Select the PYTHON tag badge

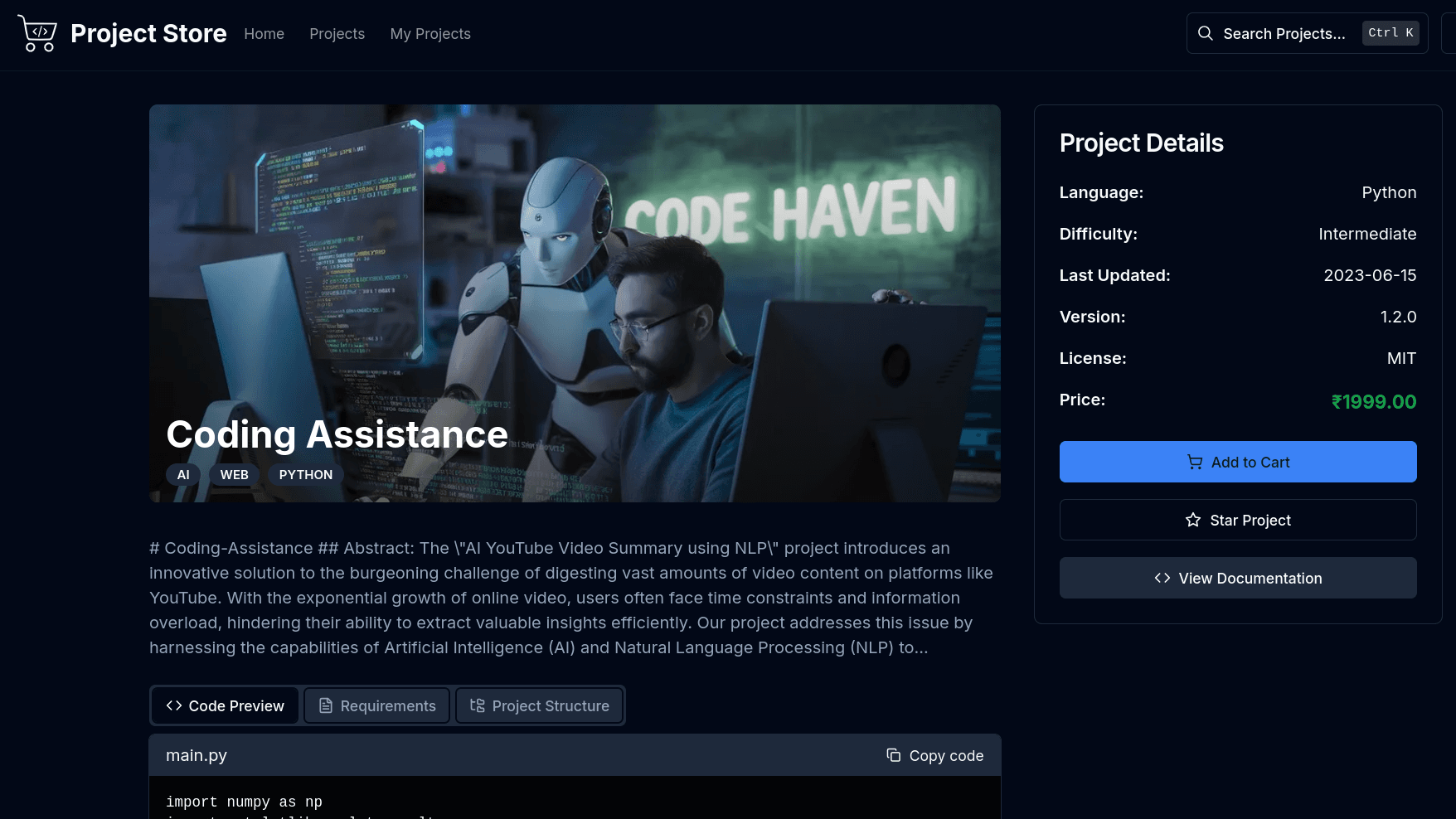coord(305,475)
